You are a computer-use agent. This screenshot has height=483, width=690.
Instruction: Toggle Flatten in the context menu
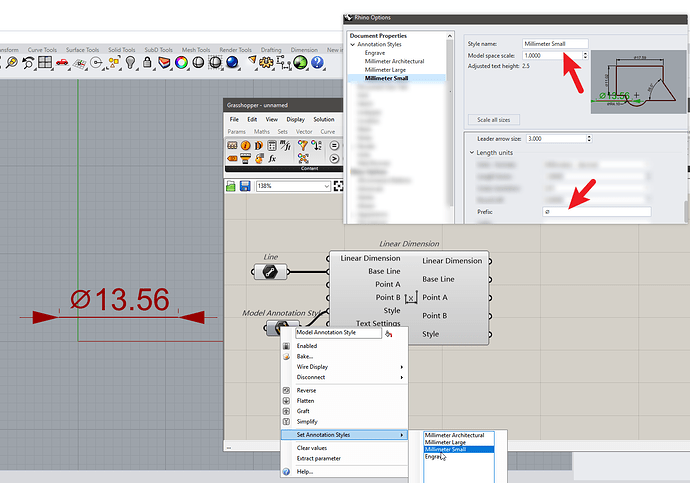pyautogui.click(x=305, y=401)
